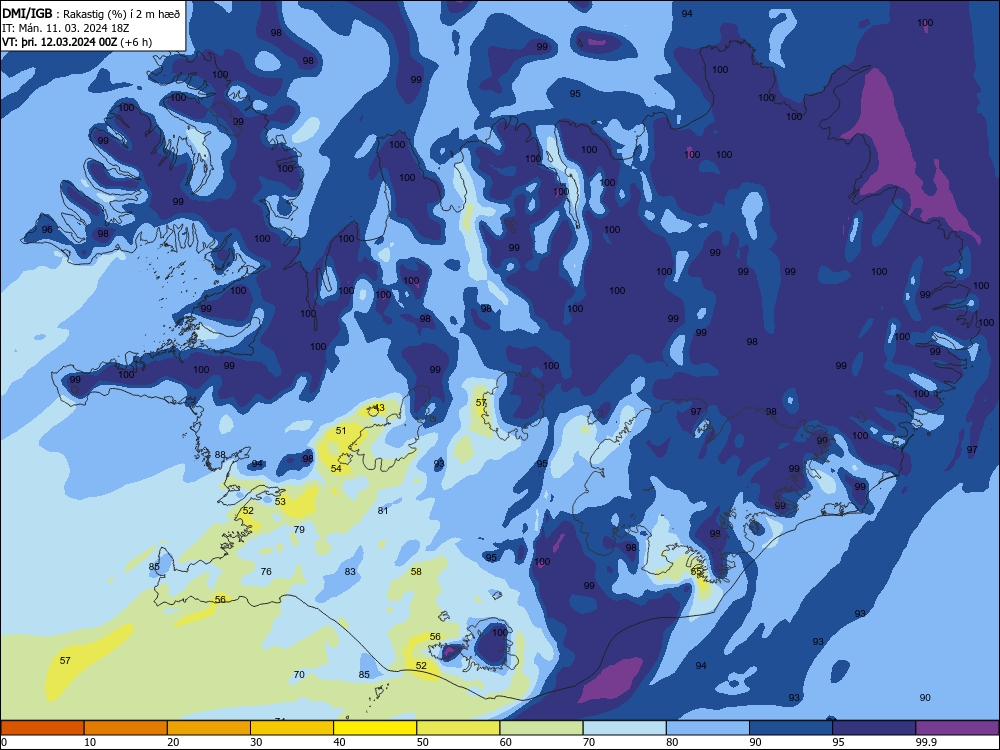Click the '58' humidity value on map
1000x750 pixels.
pos(416,571)
